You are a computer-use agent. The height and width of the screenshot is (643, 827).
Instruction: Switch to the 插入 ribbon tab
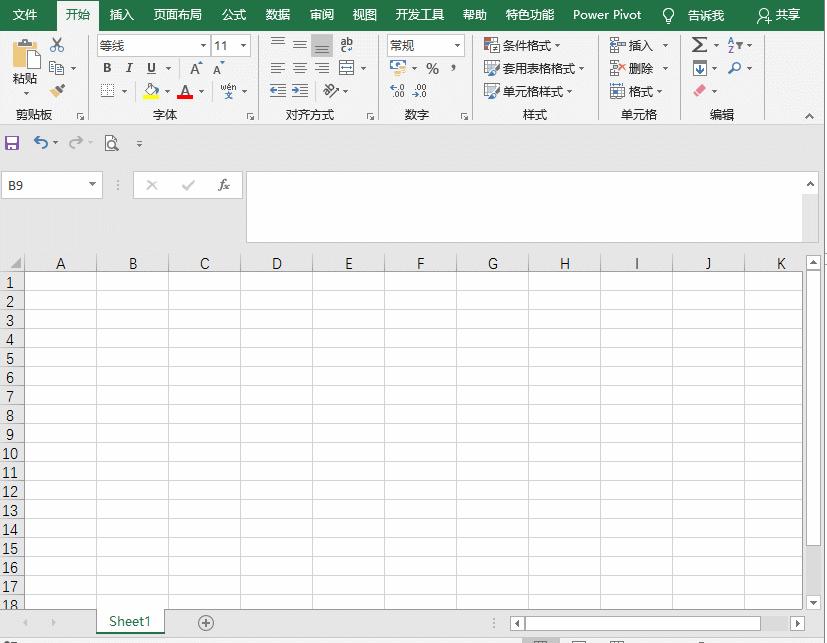coord(121,15)
